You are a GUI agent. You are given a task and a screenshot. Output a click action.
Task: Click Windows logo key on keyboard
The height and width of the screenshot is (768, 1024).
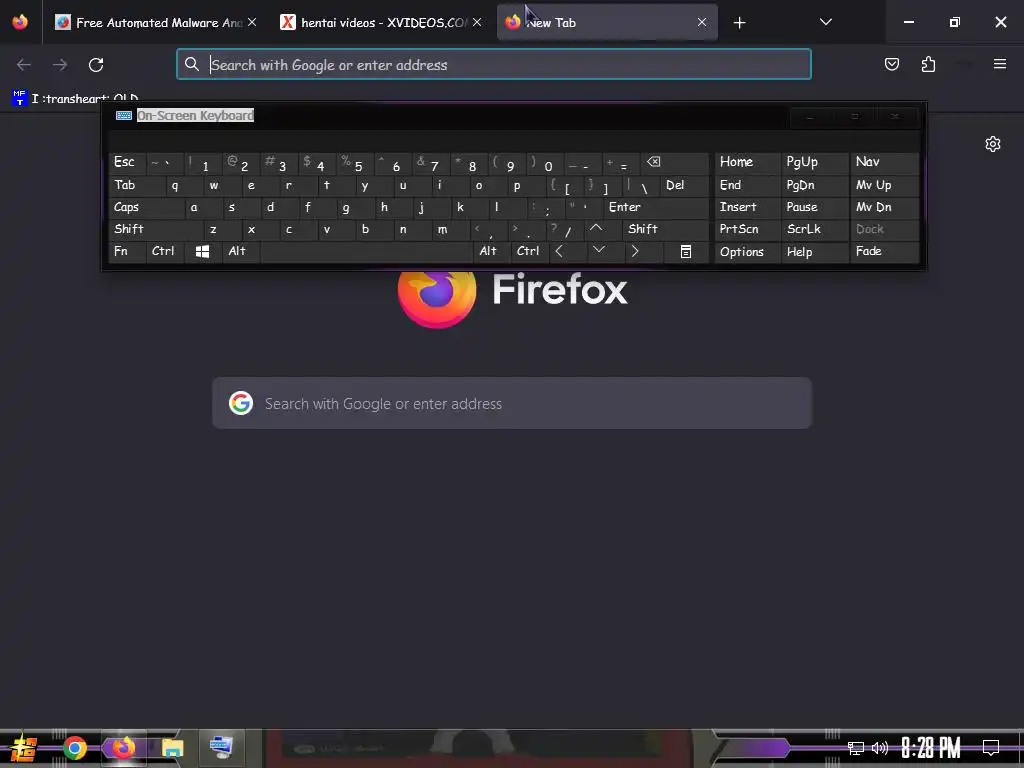point(202,251)
